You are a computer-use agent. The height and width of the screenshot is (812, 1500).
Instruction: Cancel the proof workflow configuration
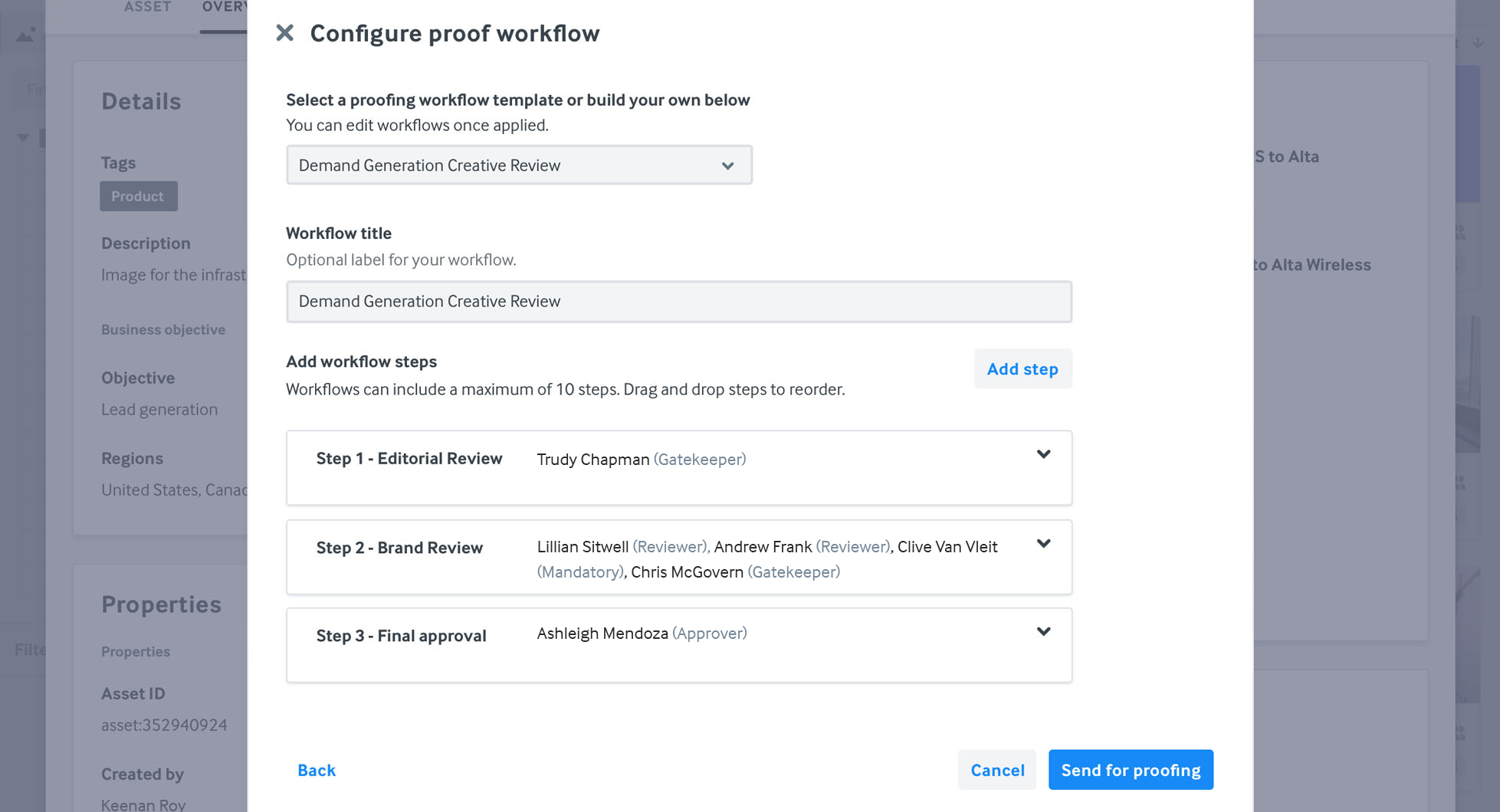tap(997, 770)
